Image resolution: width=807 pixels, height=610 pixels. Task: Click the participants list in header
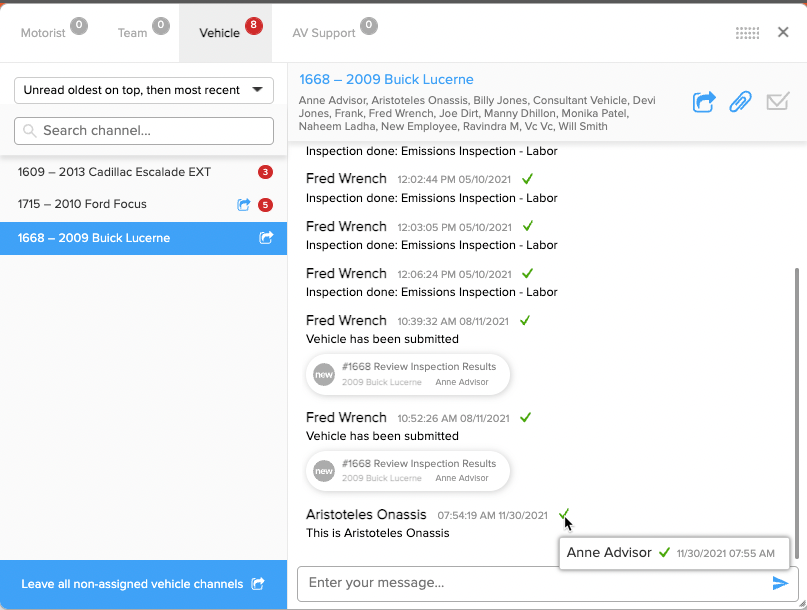pos(477,113)
